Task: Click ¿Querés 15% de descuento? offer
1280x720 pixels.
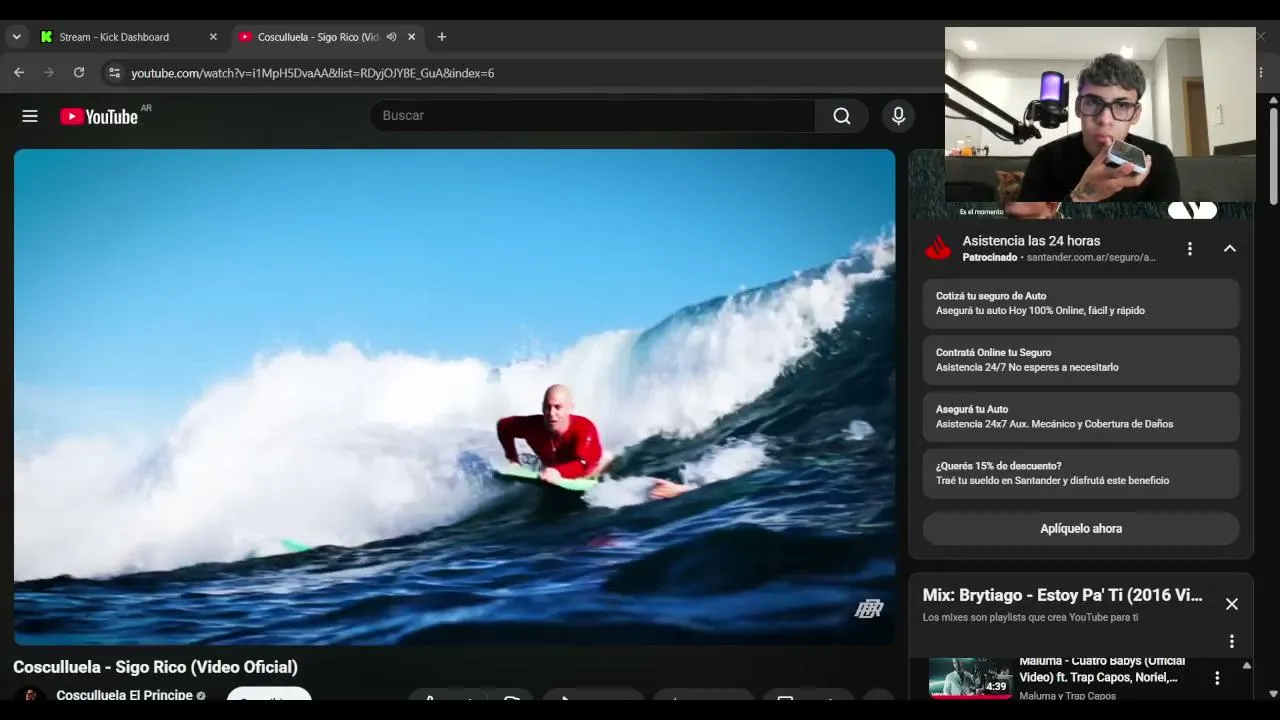Action: [x=1081, y=473]
